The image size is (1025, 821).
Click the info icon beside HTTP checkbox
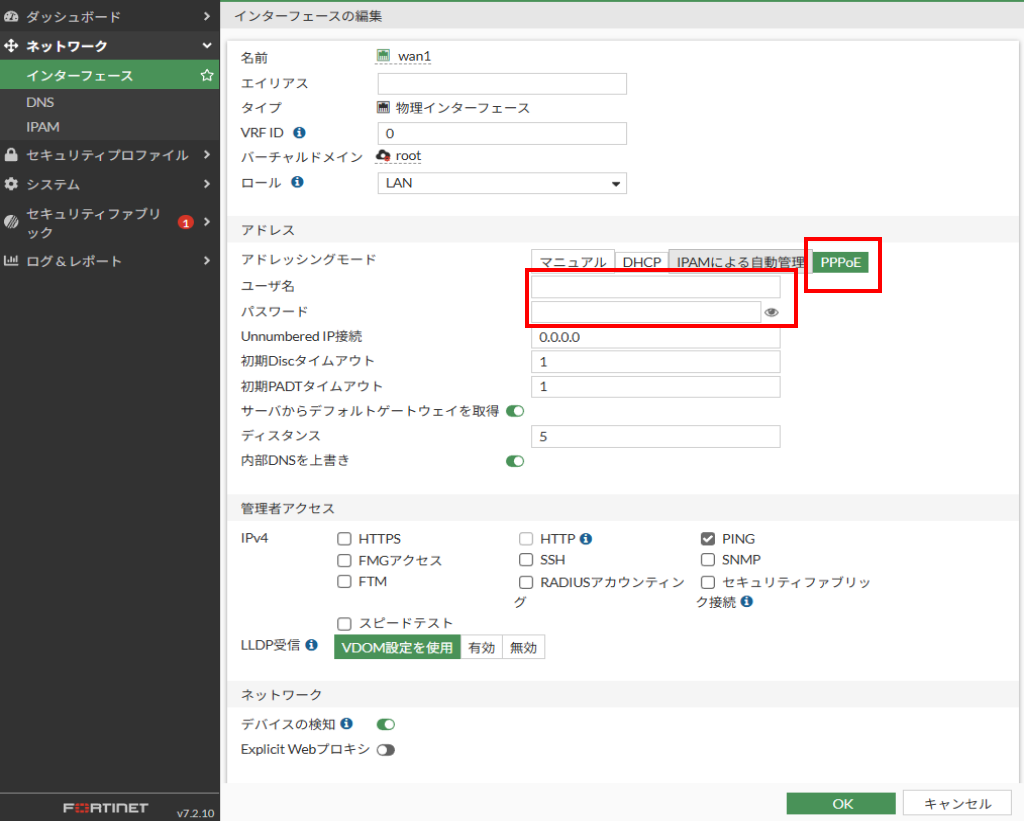pos(586,538)
